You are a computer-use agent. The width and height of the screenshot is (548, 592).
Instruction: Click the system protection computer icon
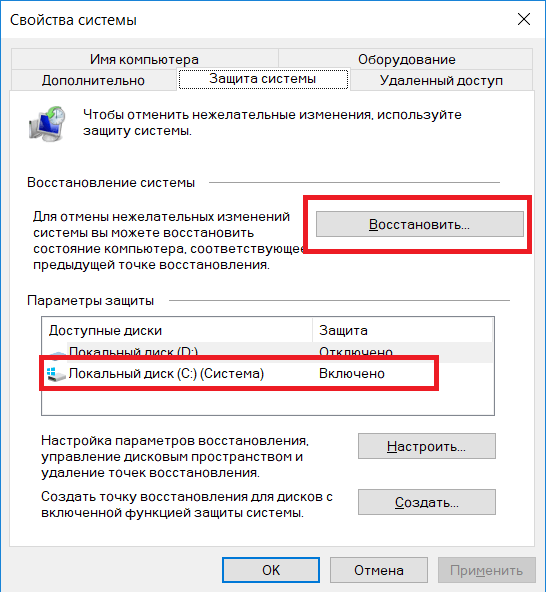pos(47,124)
